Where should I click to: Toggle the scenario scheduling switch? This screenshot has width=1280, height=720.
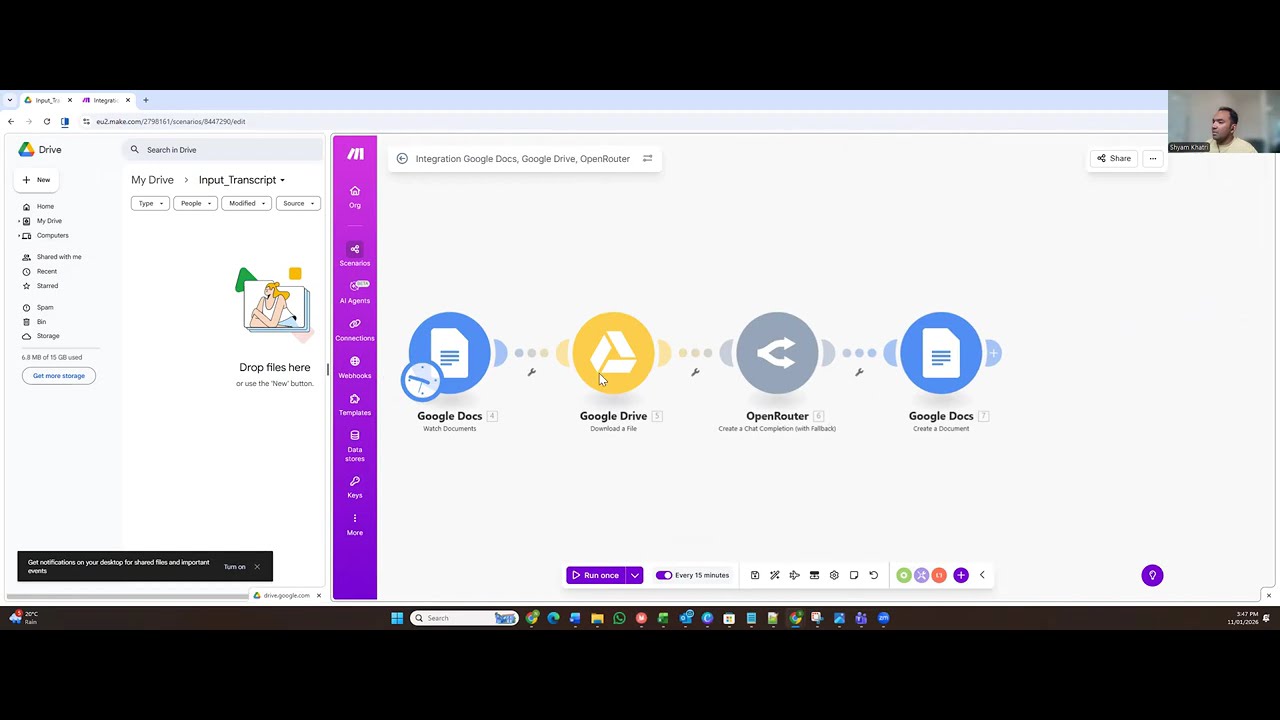664,575
